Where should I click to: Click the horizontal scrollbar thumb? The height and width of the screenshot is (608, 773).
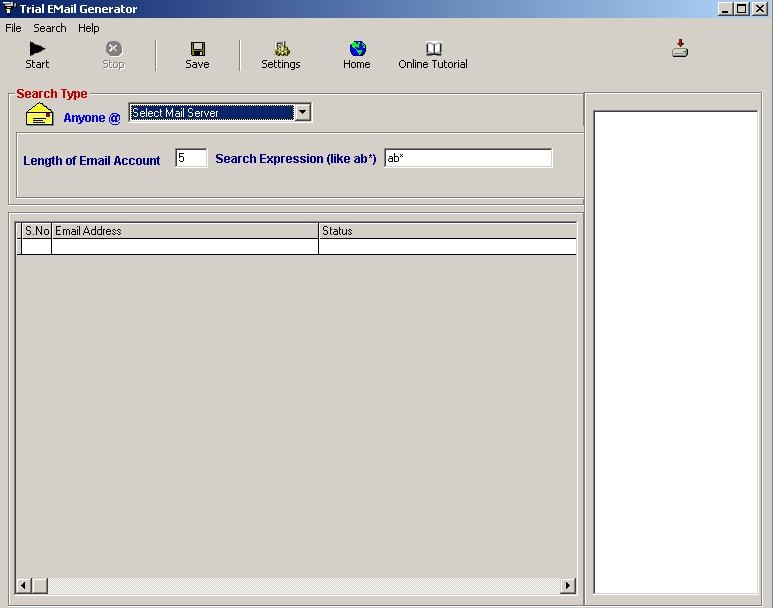(40, 585)
